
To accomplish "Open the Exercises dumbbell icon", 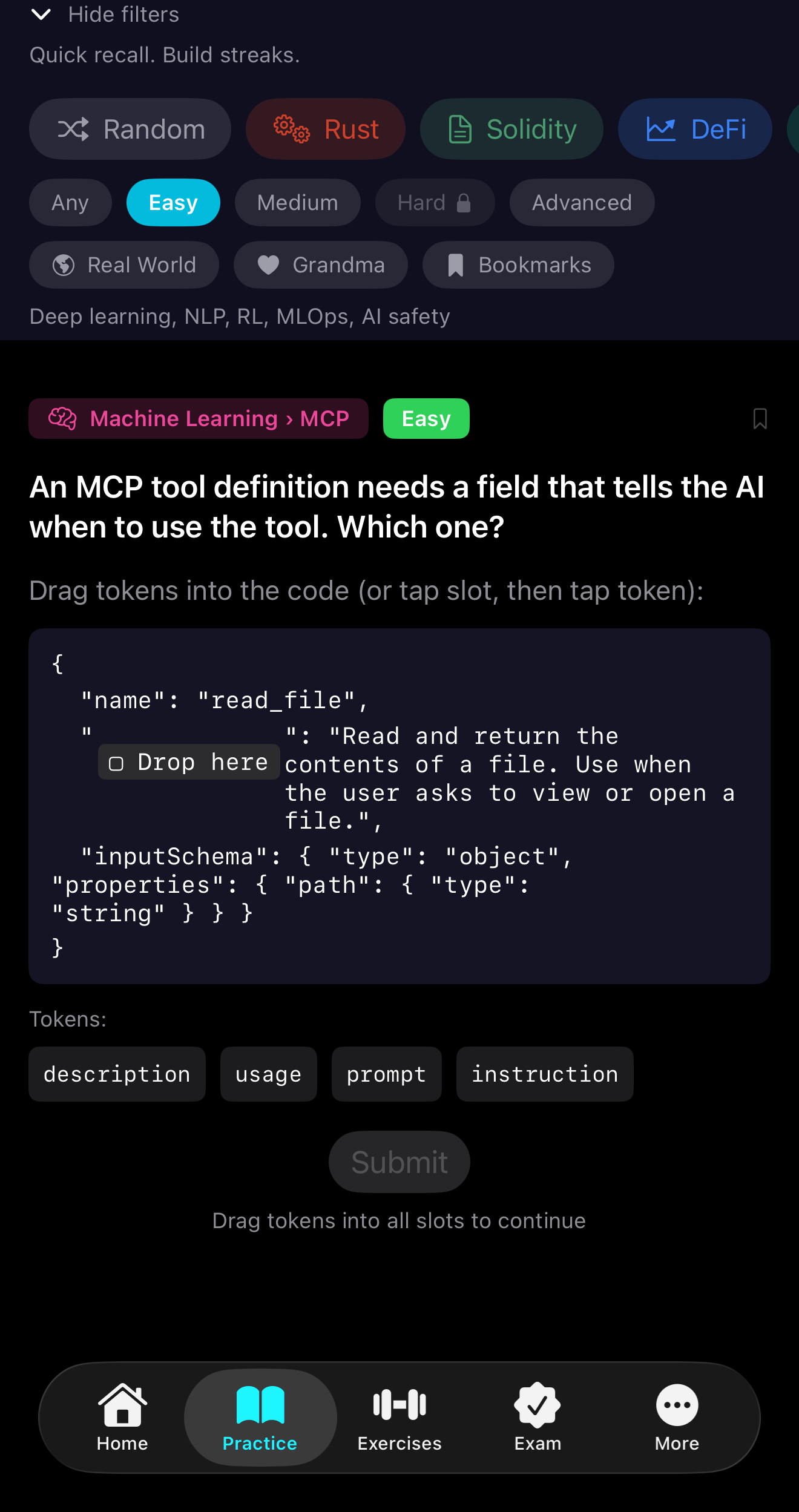I will click(399, 1404).
